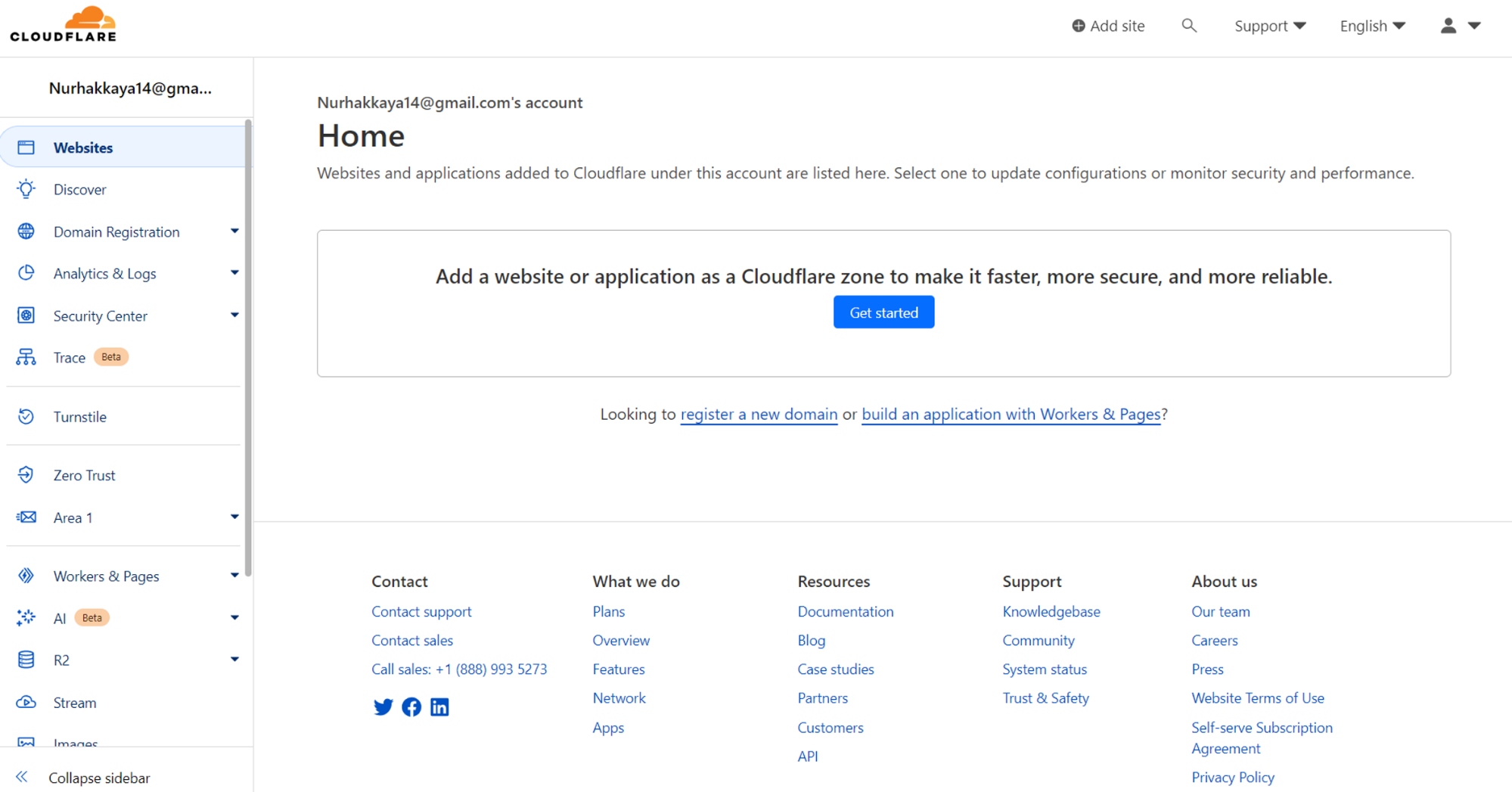Open the API footer link
The image size is (1512, 792).
click(x=807, y=756)
